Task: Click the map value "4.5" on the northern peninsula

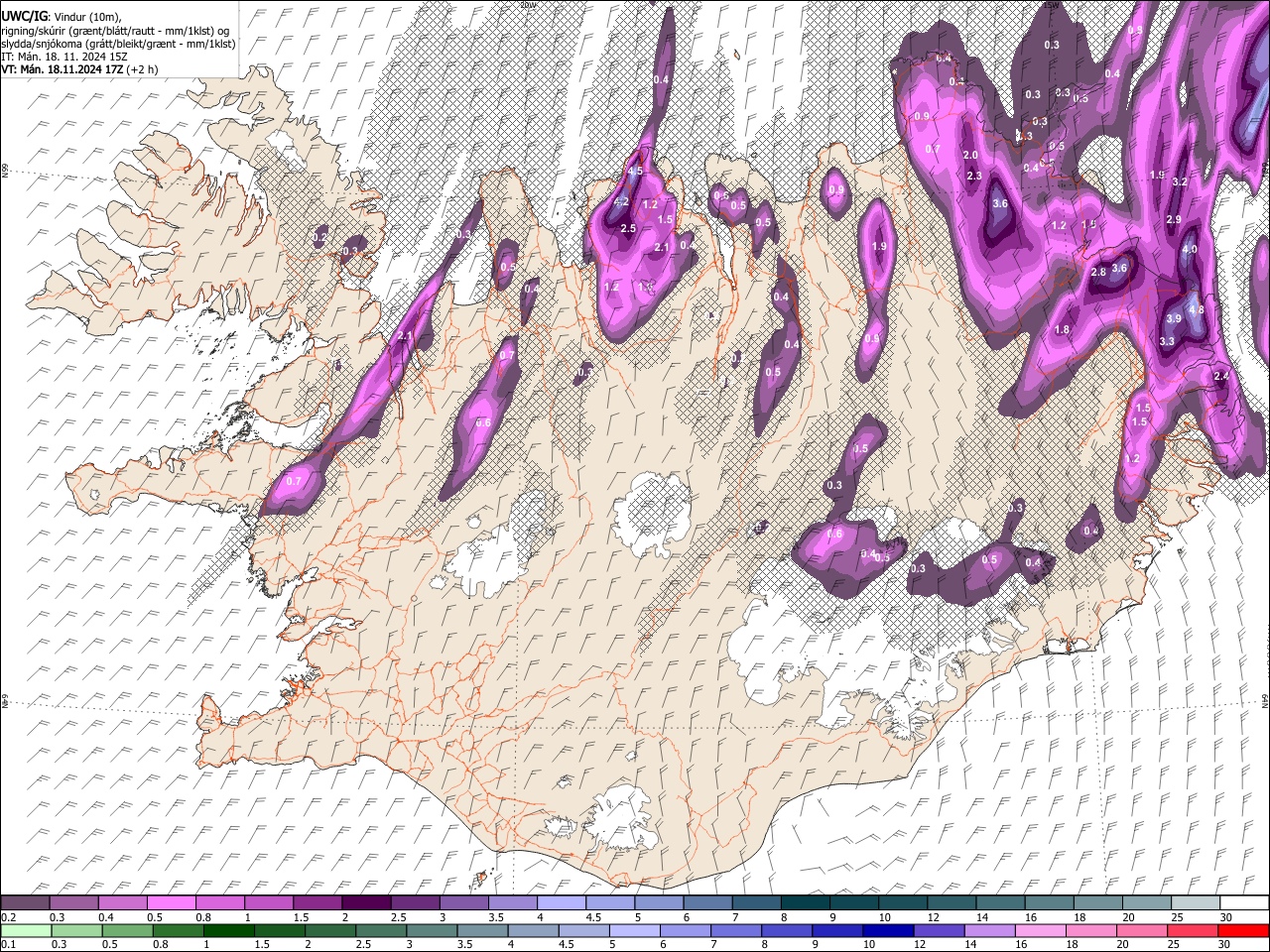Action: coord(635,171)
